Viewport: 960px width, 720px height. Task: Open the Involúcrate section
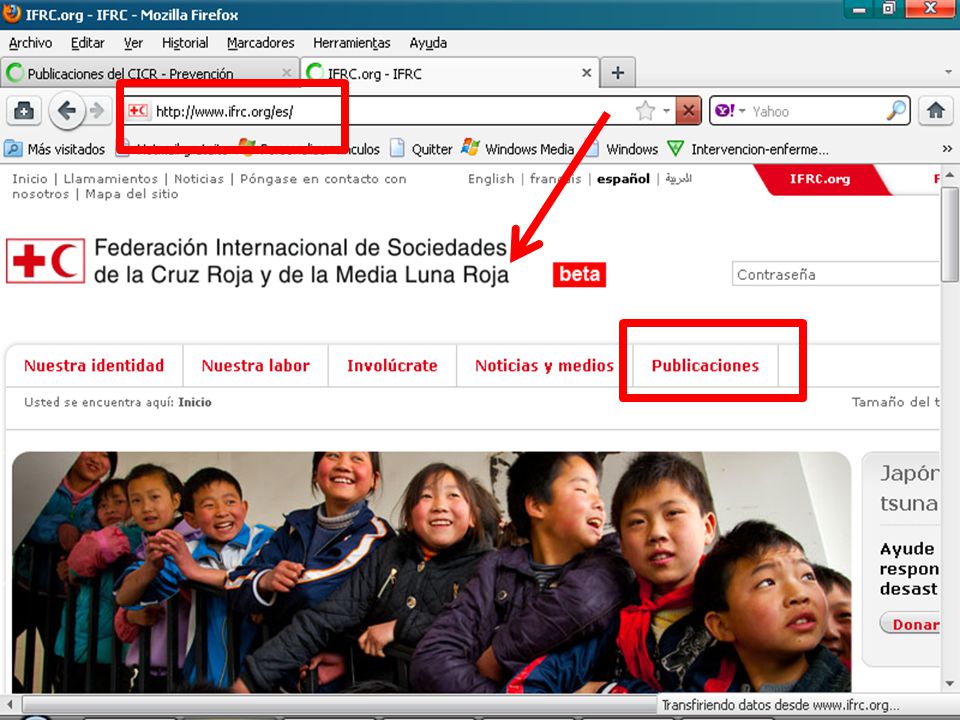tap(392, 366)
